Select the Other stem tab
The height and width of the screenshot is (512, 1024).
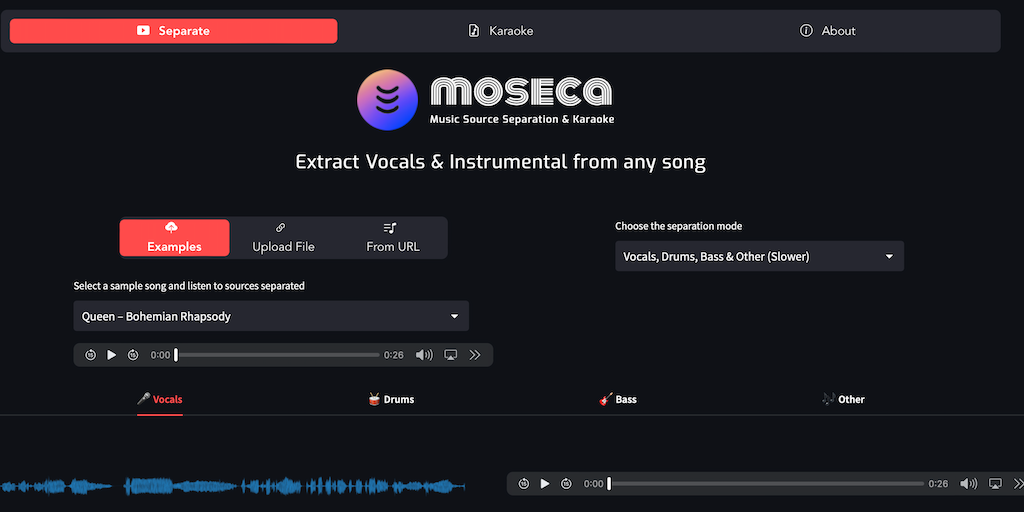point(843,399)
